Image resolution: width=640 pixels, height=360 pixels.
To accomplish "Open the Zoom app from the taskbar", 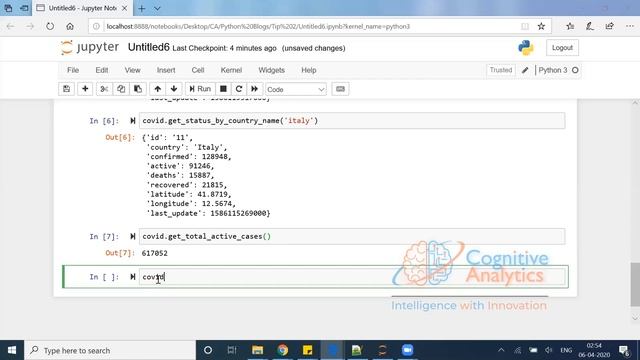I will 407,350.
